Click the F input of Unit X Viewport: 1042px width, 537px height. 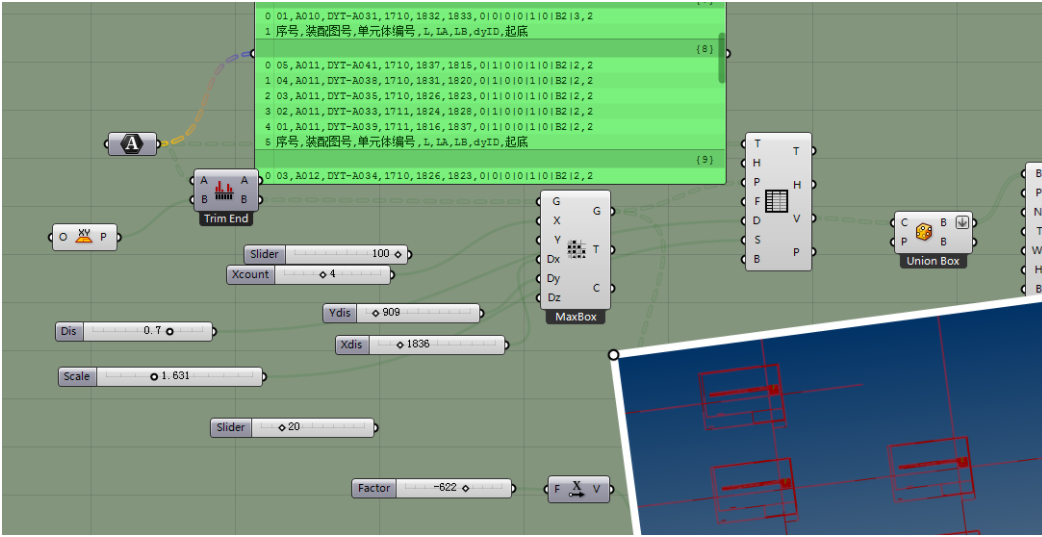click(x=557, y=489)
